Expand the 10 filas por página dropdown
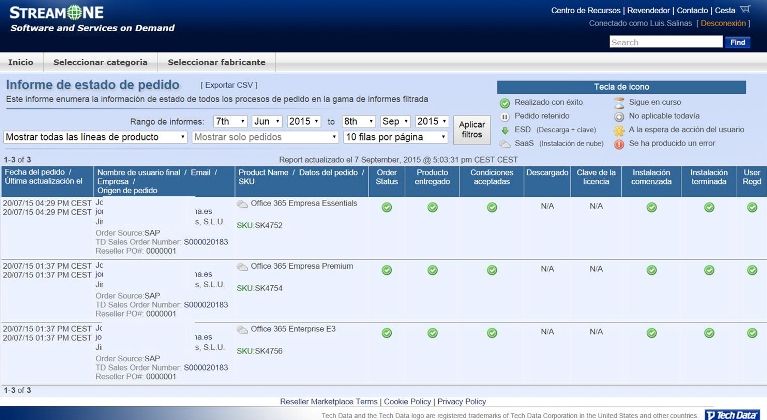 (x=396, y=137)
